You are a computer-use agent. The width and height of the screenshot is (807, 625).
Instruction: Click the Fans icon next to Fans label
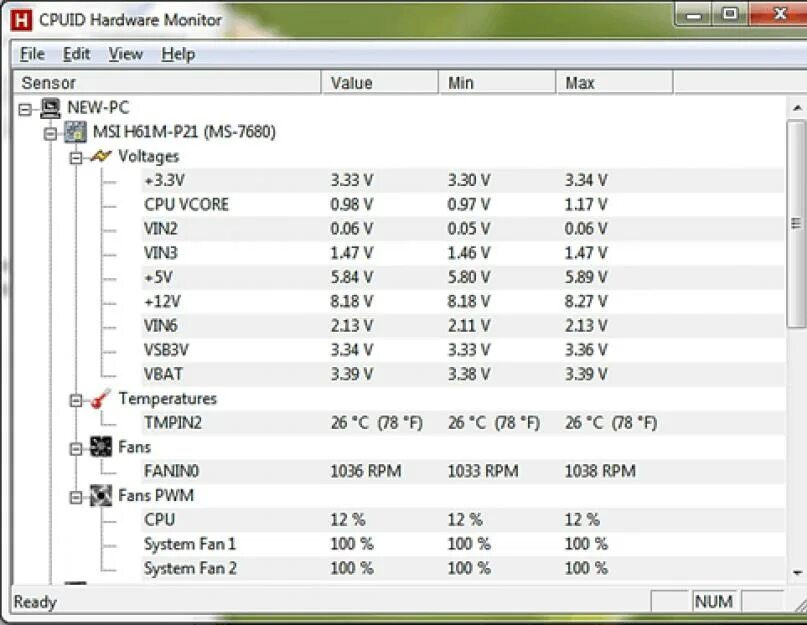[x=100, y=447]
